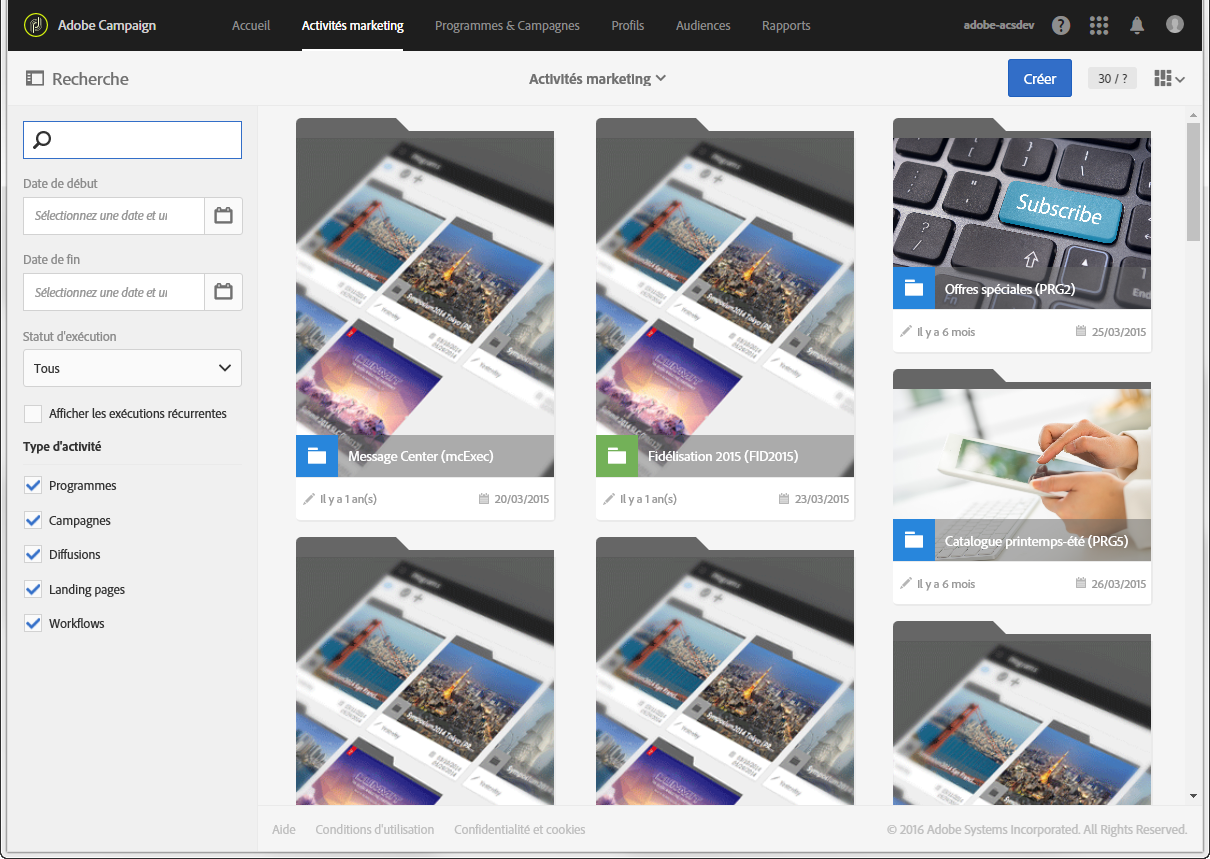Image resolution: width=1210 pixels, height=859 pixels.
Task: Click the Catalogue printemps-été (PRGS) title
Action: 1036,541
